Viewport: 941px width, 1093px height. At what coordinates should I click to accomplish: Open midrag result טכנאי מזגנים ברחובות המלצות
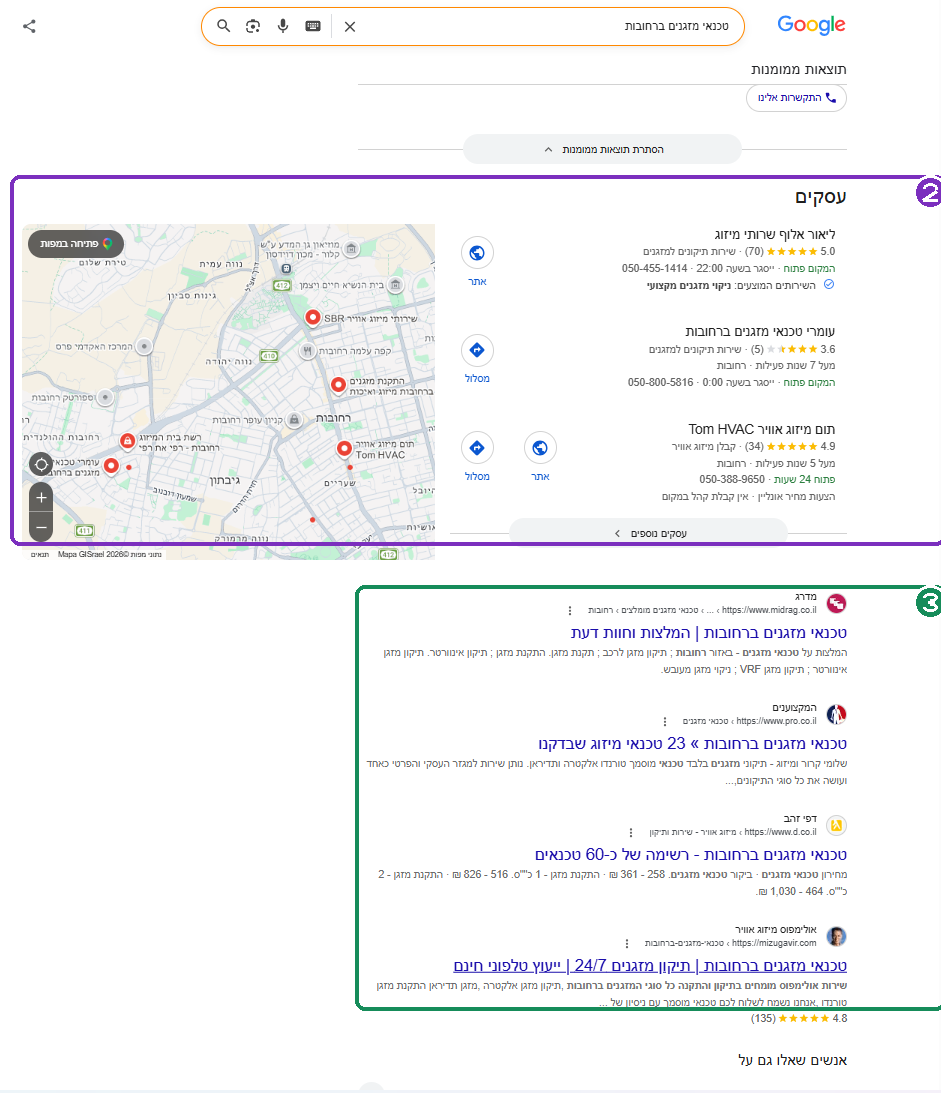point(709,633)
